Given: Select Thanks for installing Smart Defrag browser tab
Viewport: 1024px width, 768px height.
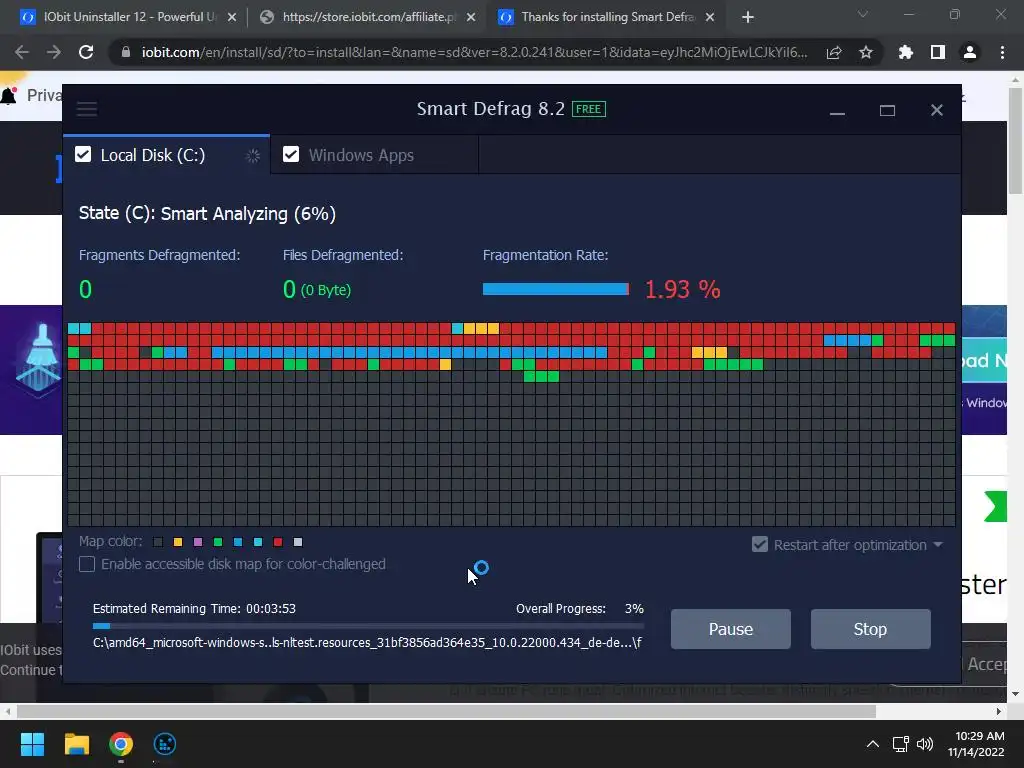Looking at the screenshot, I should click(x=607, y=18).
